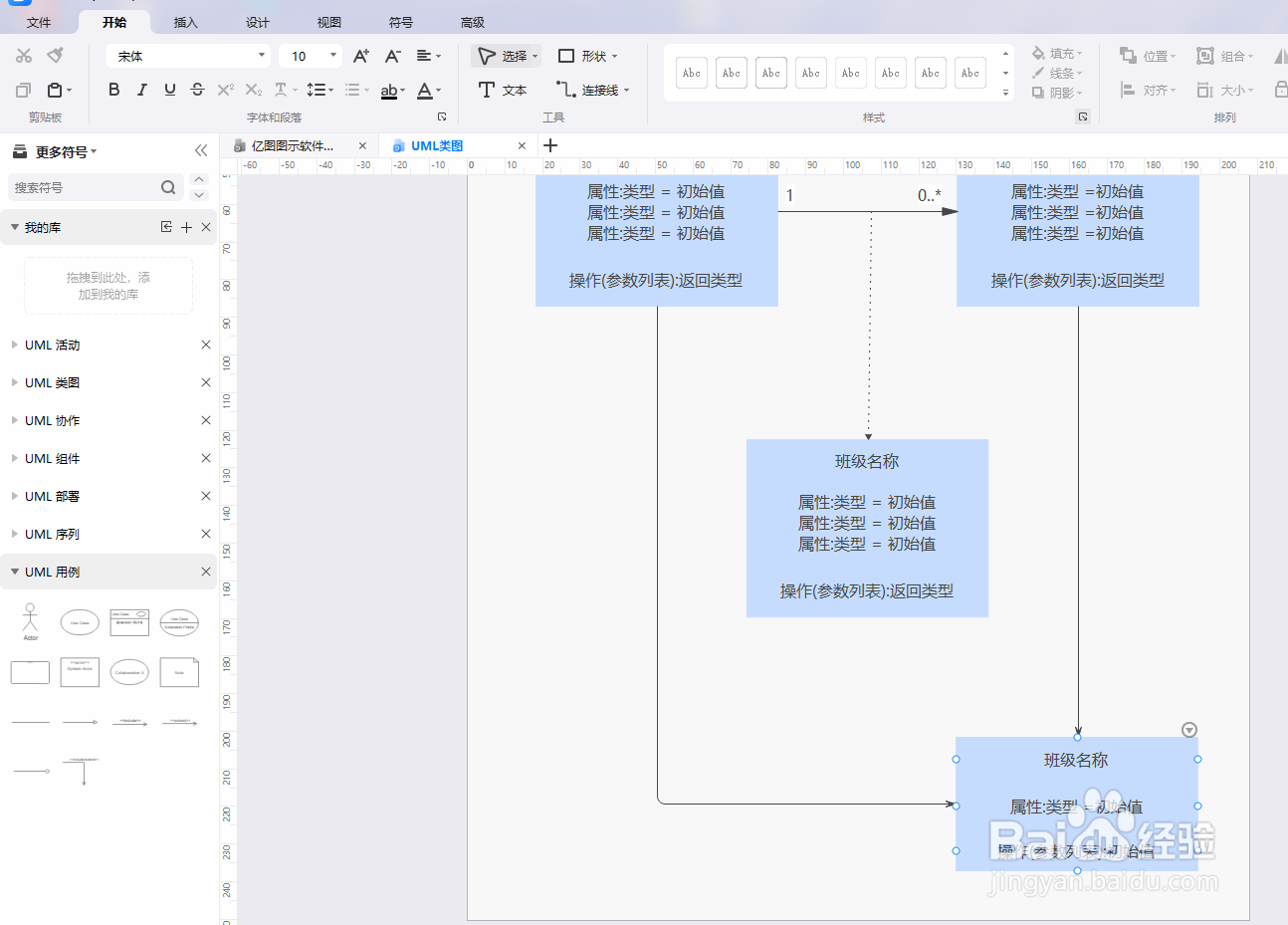
Task: Switch to the 设计 ribbon tab
Action: point(257,22)
